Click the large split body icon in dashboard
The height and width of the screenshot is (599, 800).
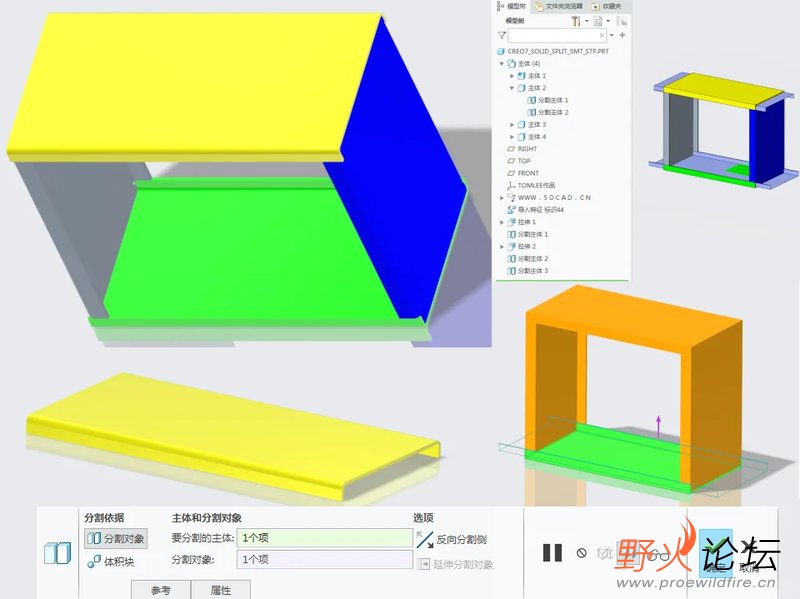point(57,554)
